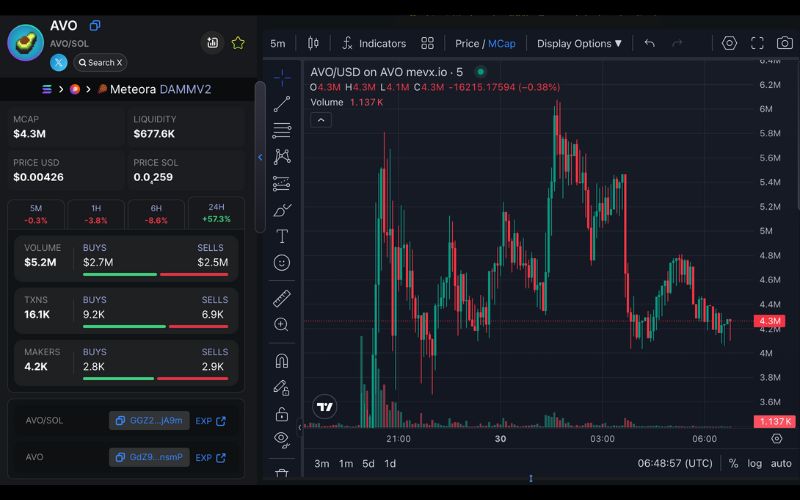Select the trend line drawing tool
800x500 pixels.
(x=282, y=104)
